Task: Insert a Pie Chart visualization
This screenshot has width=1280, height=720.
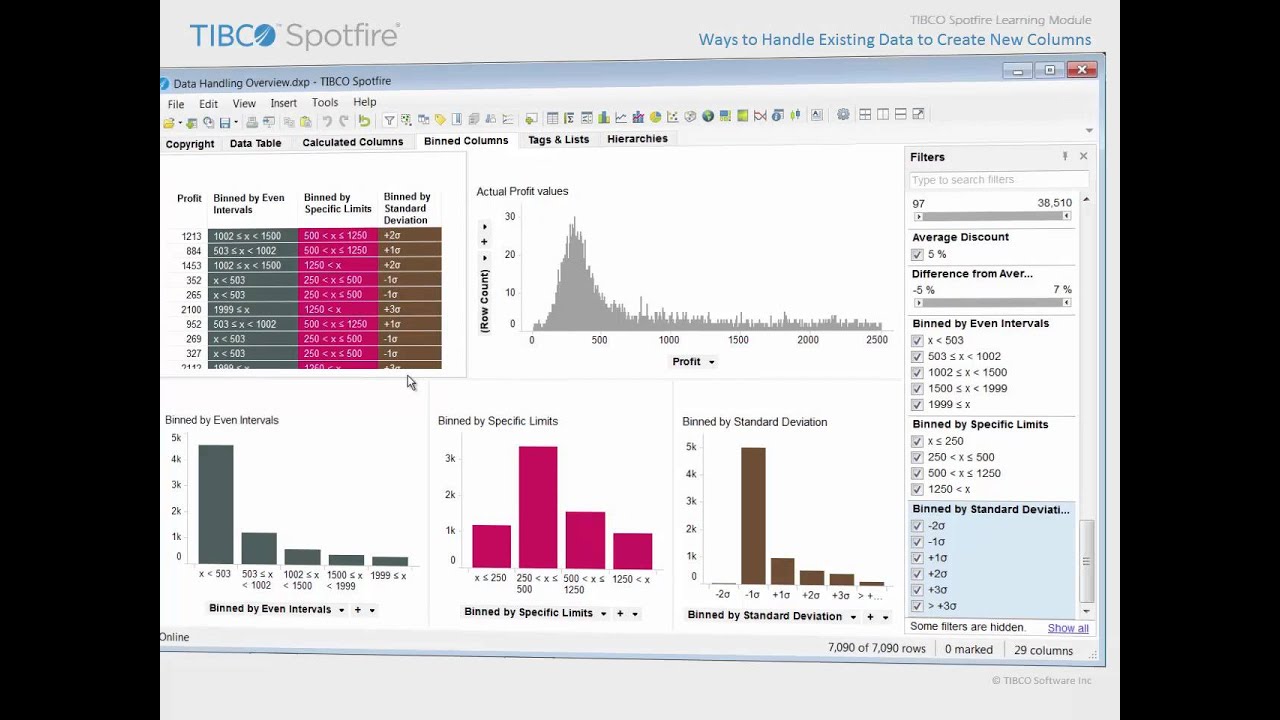Action: coord(655,117)
